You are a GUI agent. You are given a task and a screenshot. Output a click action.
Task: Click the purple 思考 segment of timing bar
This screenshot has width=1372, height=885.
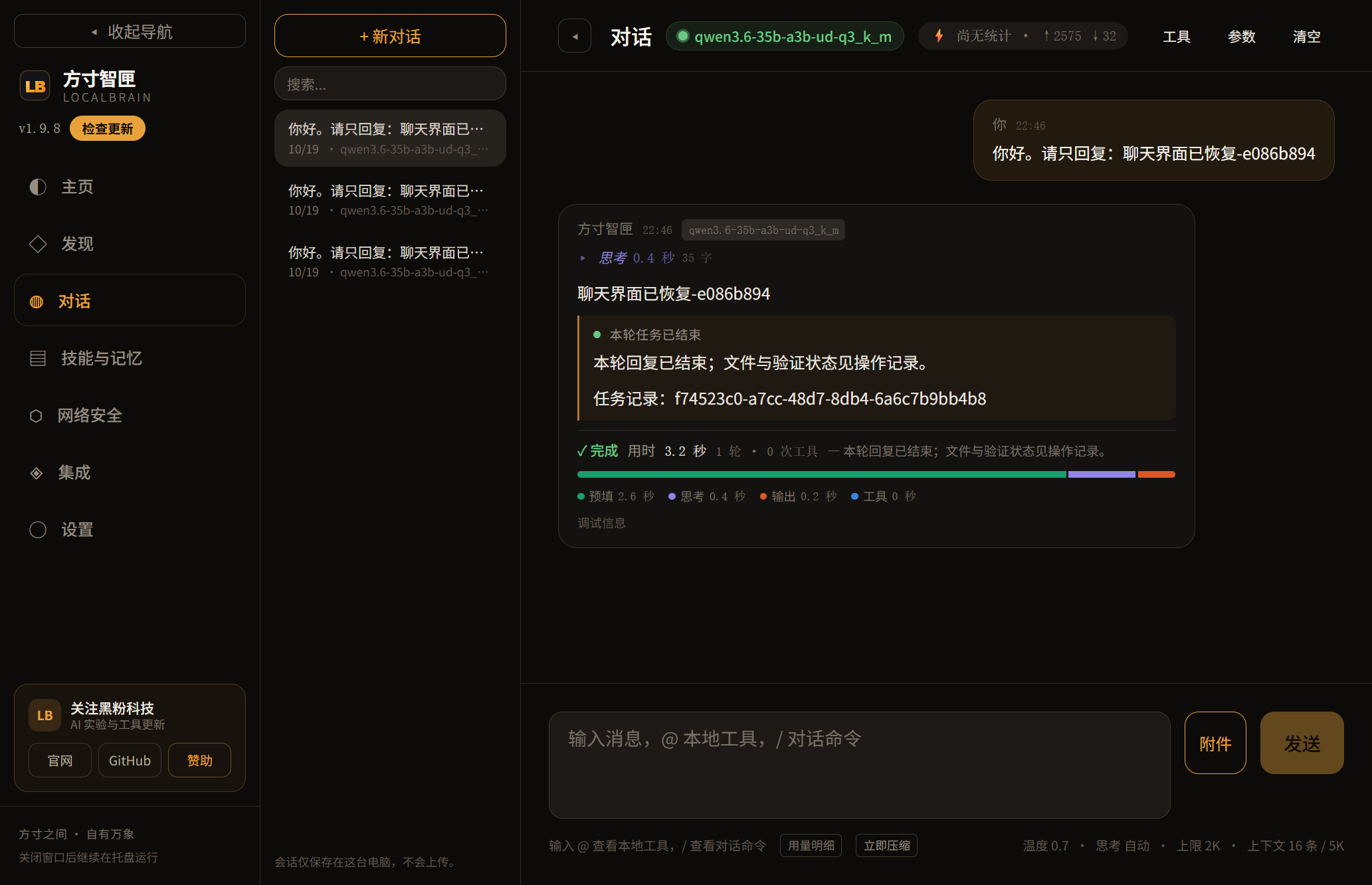1102,474
